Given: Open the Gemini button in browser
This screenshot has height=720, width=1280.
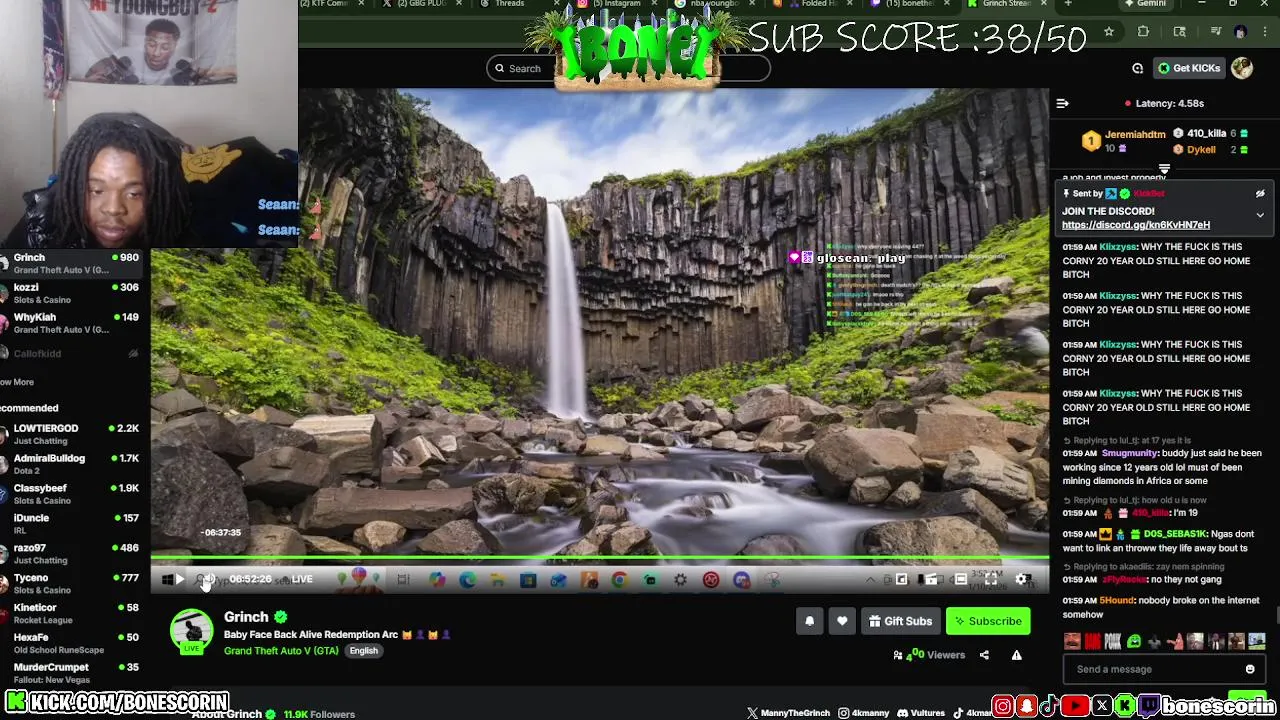Looking at the screenshot, I should (1144, 4).
